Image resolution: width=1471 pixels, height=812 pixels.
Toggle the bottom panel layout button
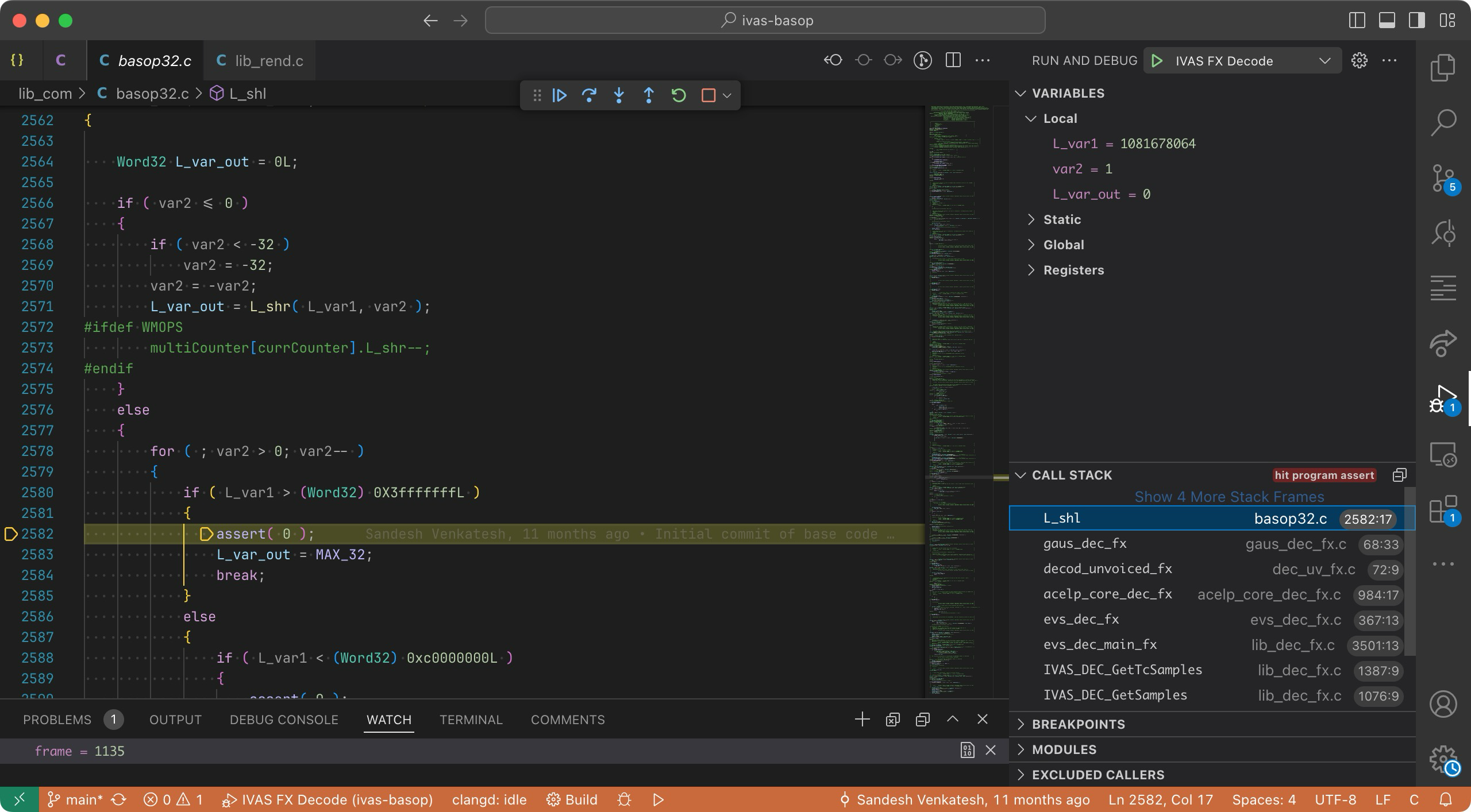pos(1387,21)
